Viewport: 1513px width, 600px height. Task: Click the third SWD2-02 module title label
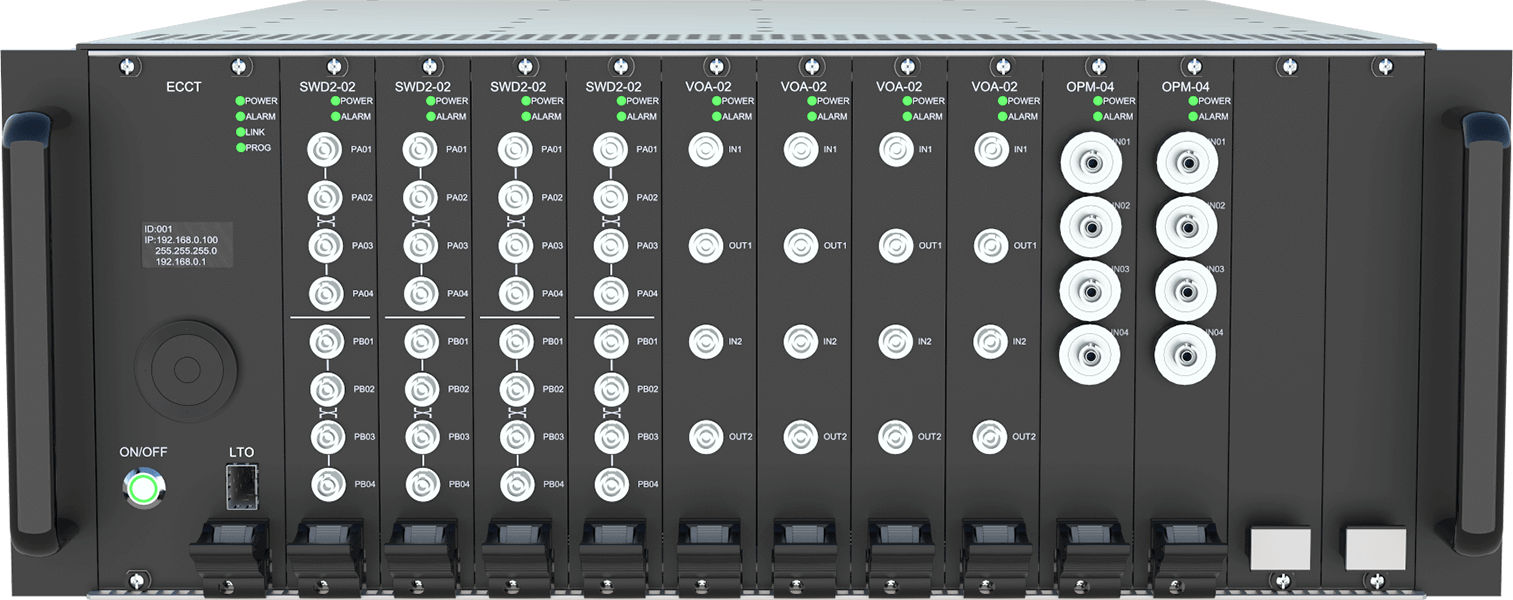pos(516,87)
